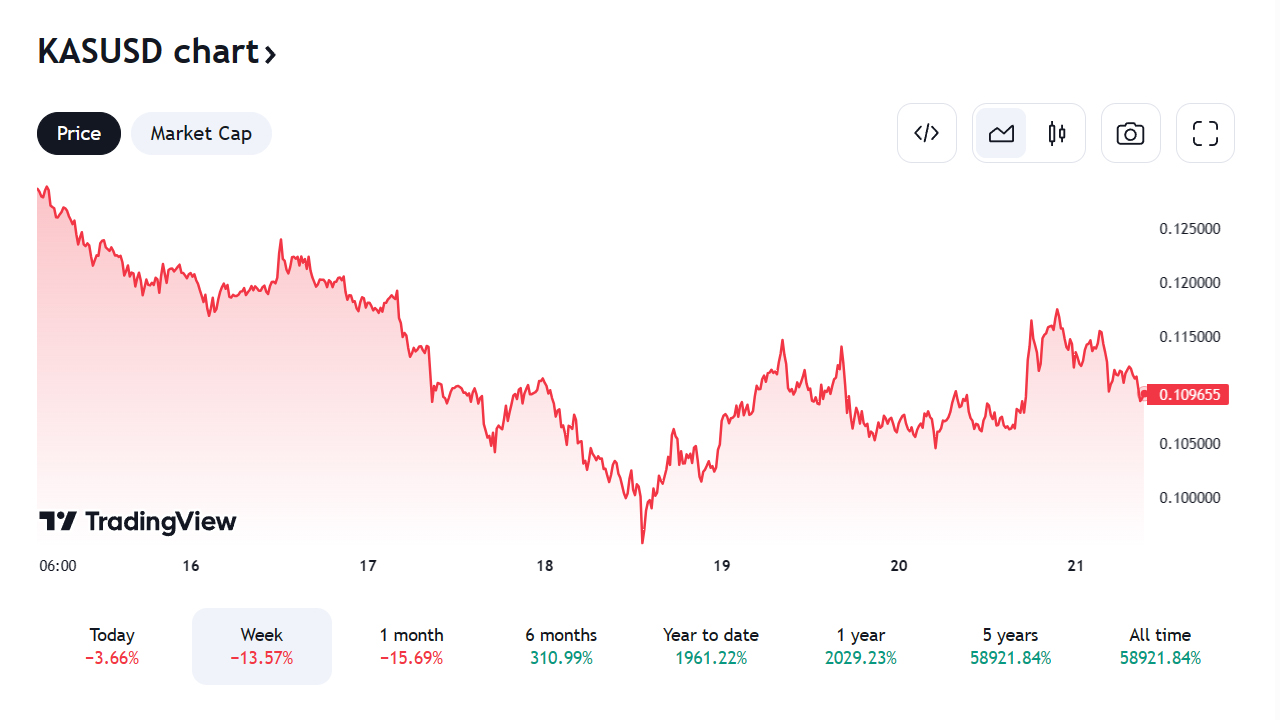The height and width of the screenshot is (720, 1280).
Task: Click the date 18 on time axis
Action: tap(544, 566)
